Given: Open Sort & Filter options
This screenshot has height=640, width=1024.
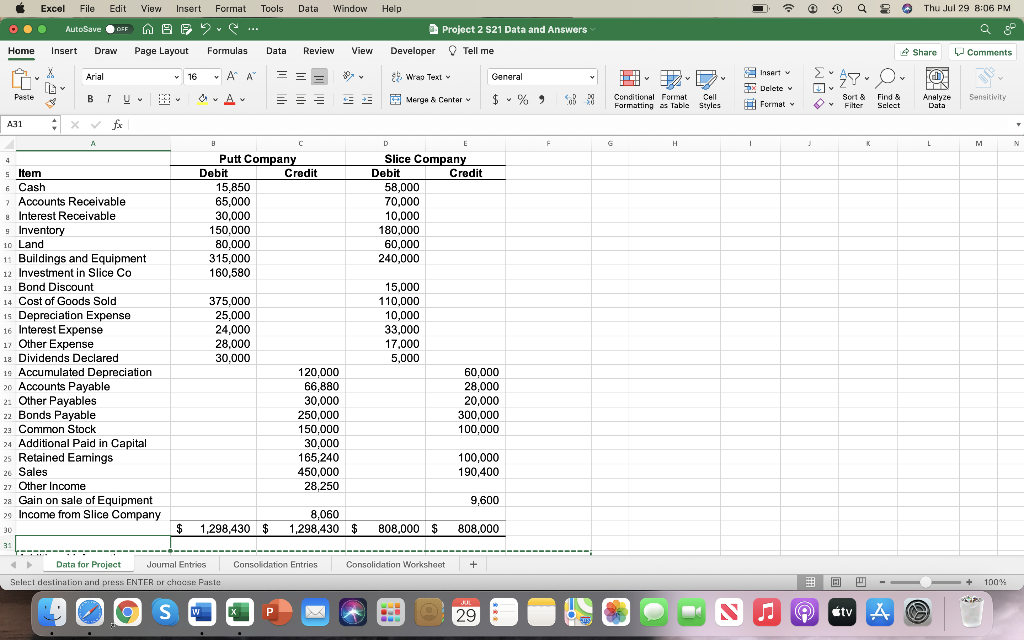Looking at the screenshot, I should (x=852, y=87).
